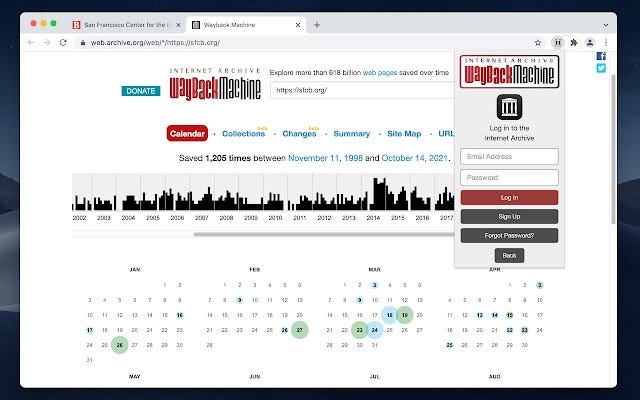640x400 pixels.
Task: Open a new tab with plus button
Action: click(317, 24)
